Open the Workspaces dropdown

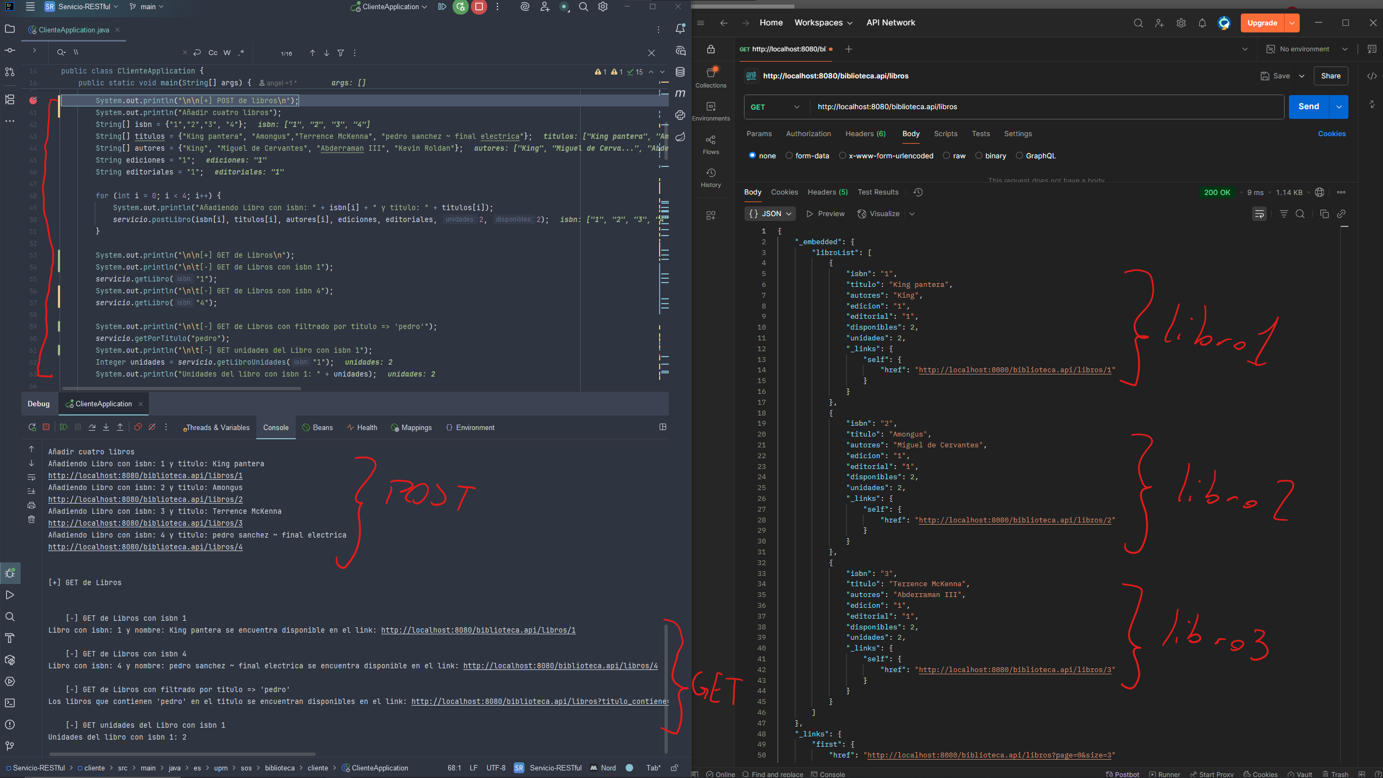click(x=823, y=23)
